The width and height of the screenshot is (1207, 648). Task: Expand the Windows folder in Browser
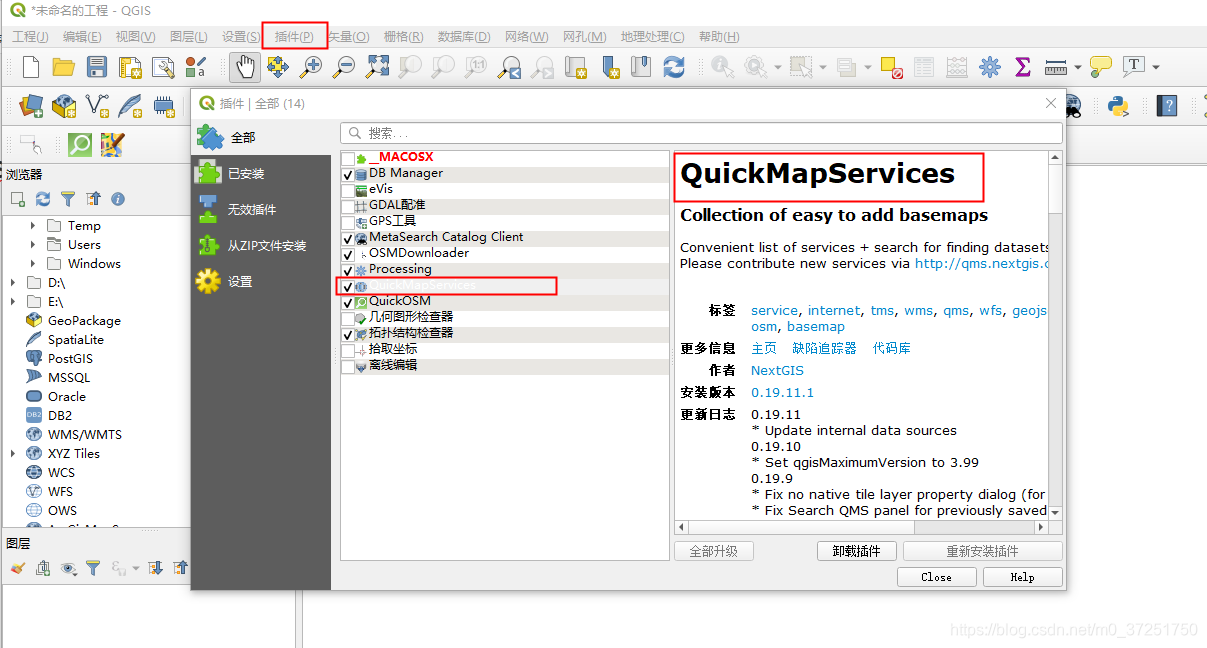pos(33,264)
